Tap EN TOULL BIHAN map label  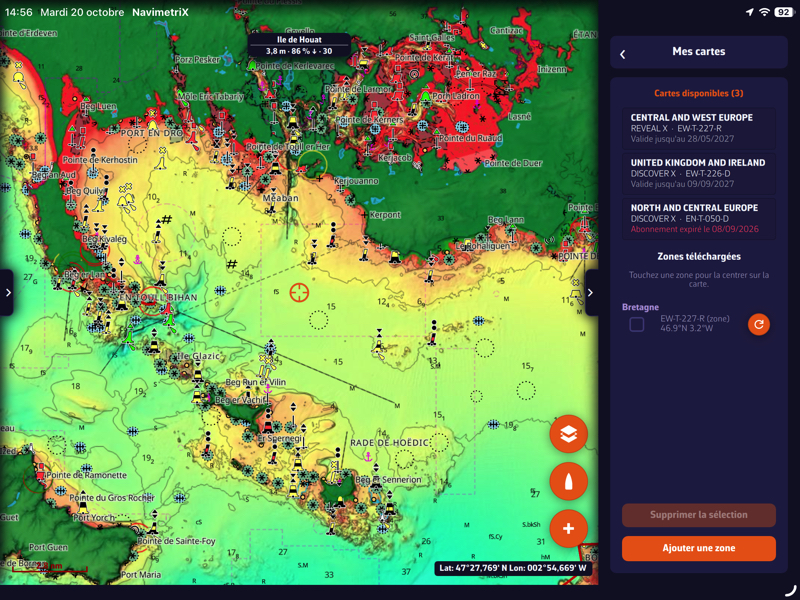(x=158, y=297)
